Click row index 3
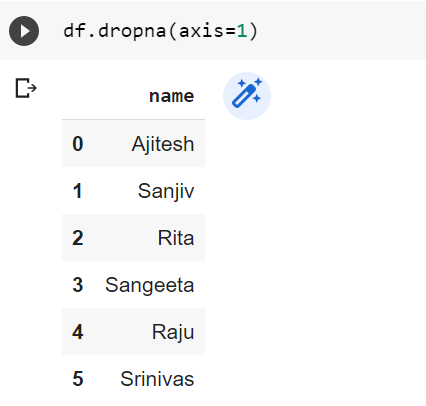 click(78, 285)
